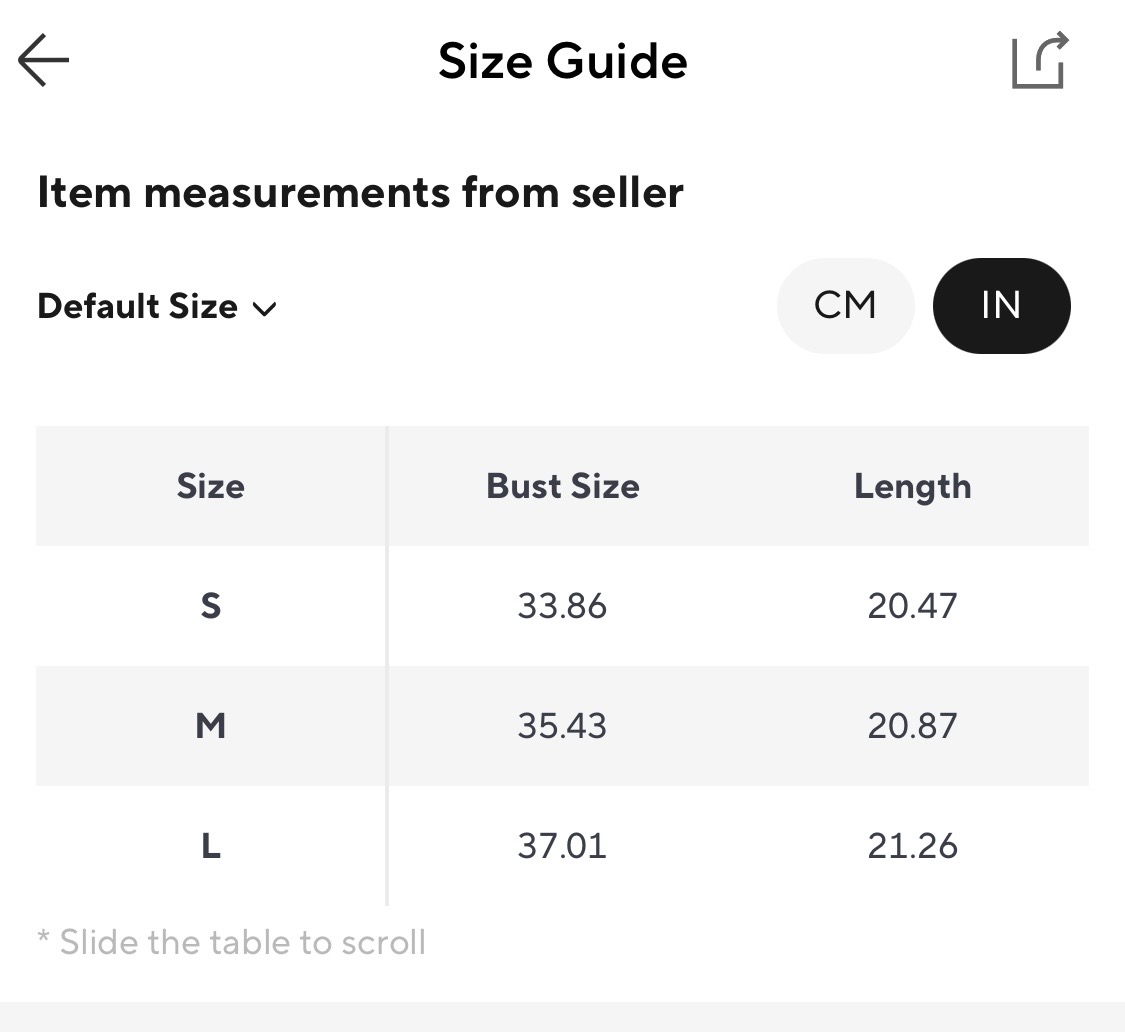
Task: Tap the share icon
Action: pyautogui.click(x=1039, y=61)
